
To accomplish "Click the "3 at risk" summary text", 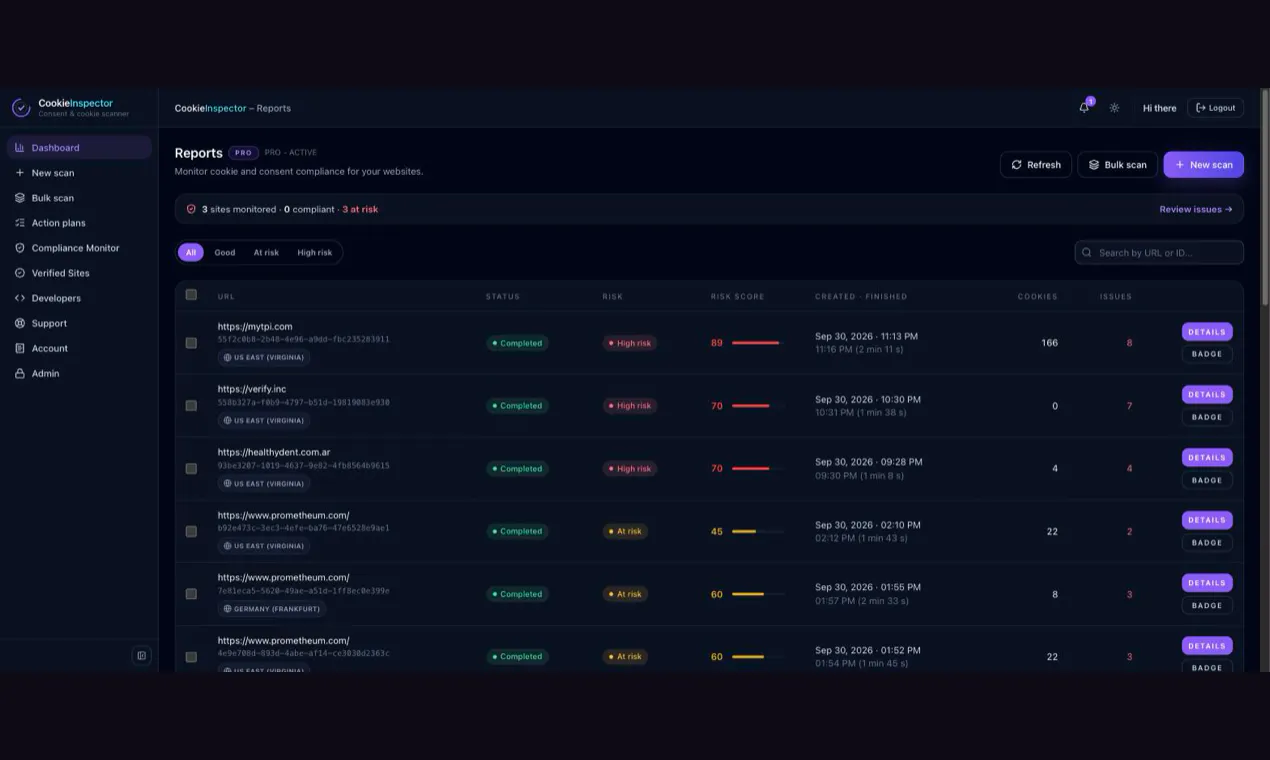I will 360,209.
